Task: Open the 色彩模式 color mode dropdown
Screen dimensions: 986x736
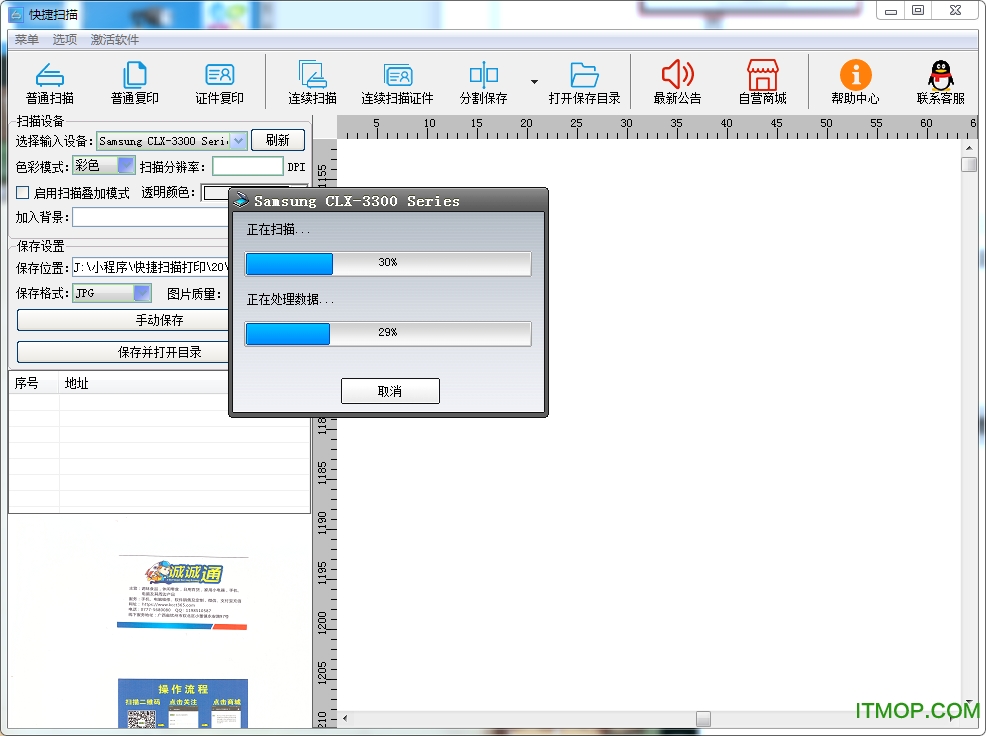Action: pos(126,165)
